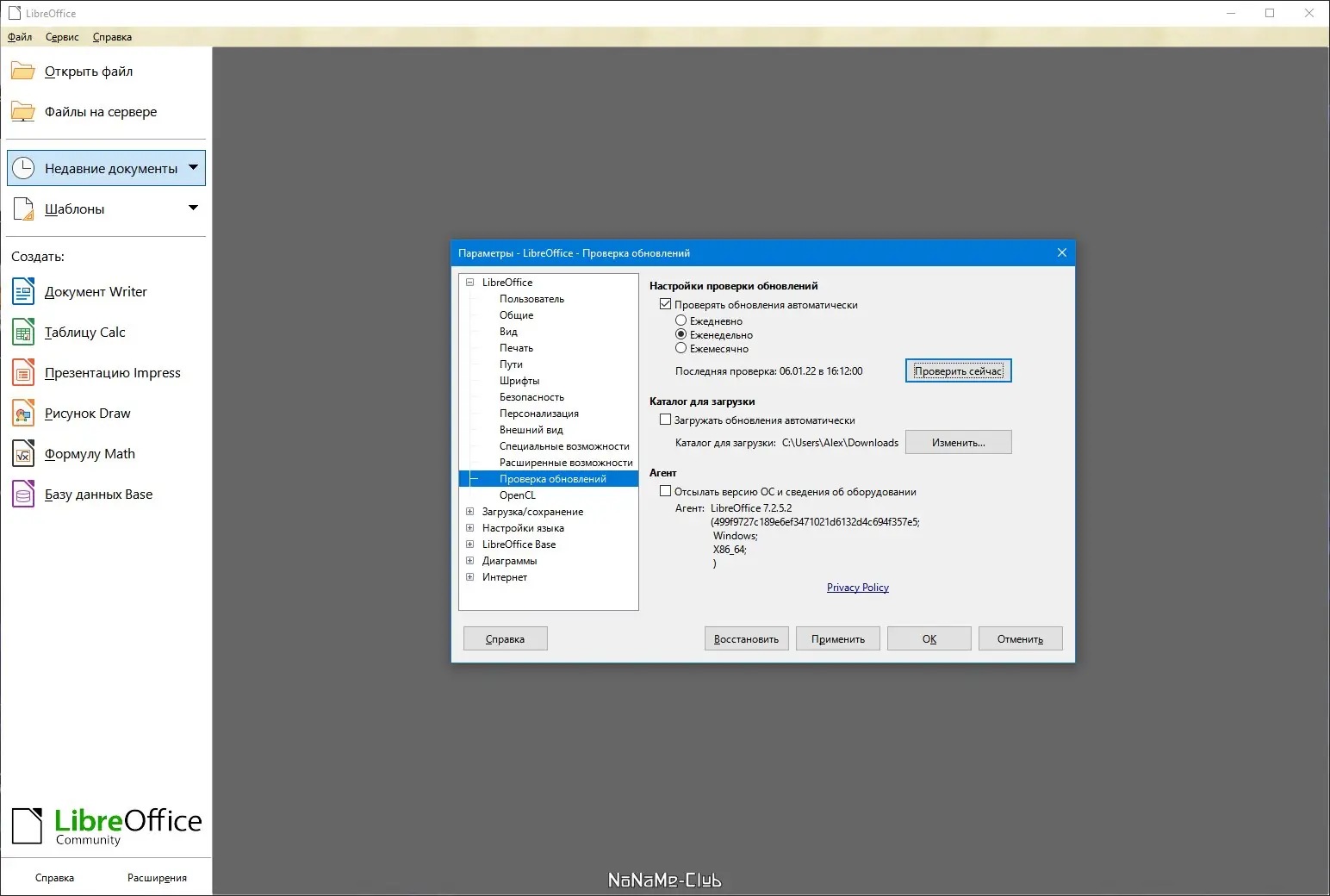Expand the Загрузка/сохранение tree node

470,511
